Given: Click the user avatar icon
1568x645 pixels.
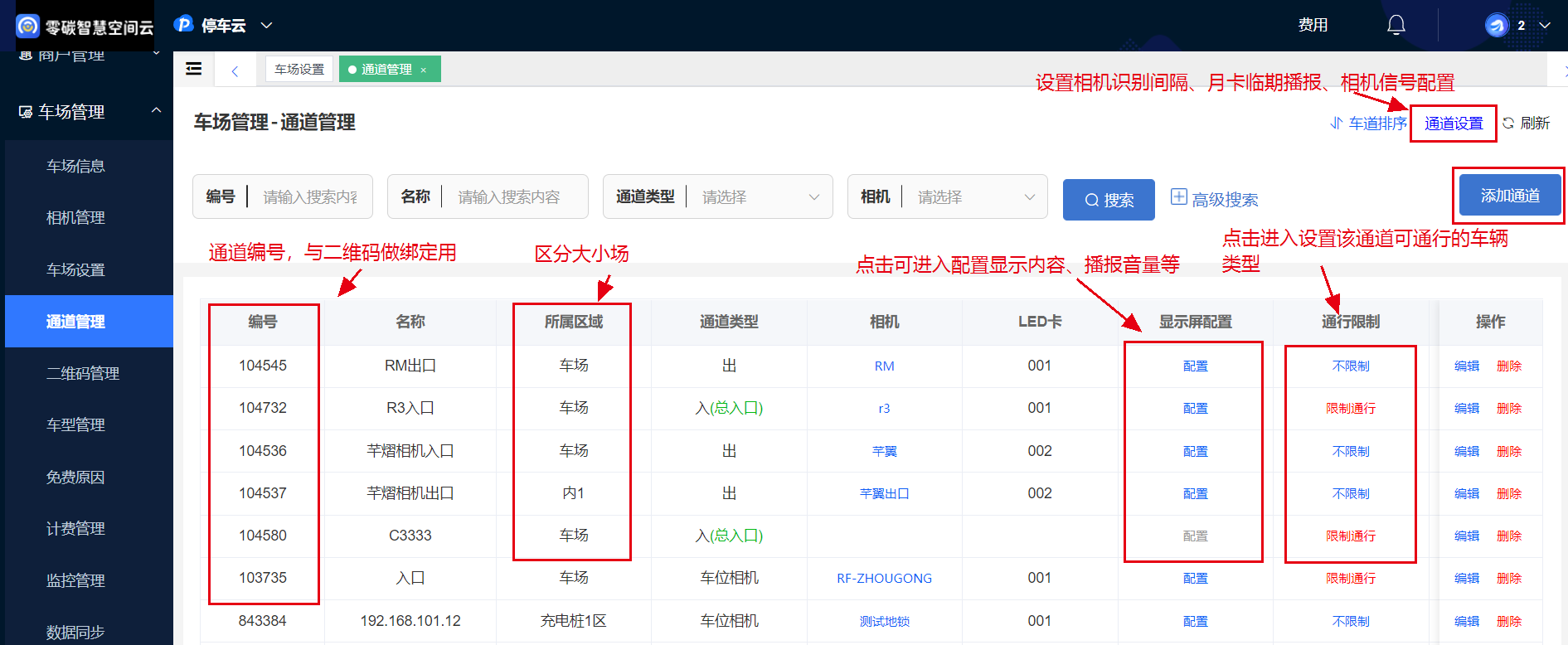Looking at the screenshot, I should pos(1497,26).
